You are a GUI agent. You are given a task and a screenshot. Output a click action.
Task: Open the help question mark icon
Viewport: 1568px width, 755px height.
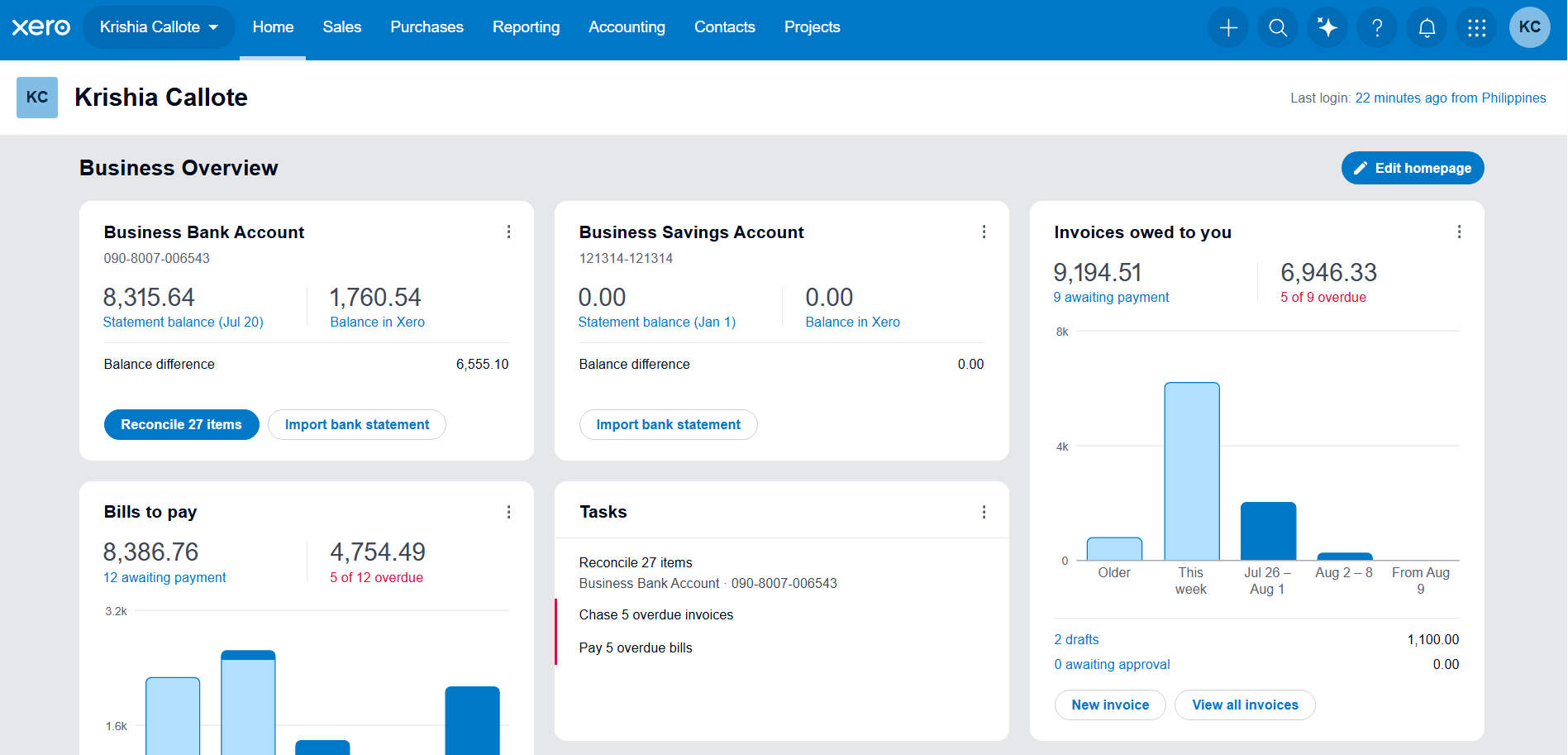[x=1377, y=27]
